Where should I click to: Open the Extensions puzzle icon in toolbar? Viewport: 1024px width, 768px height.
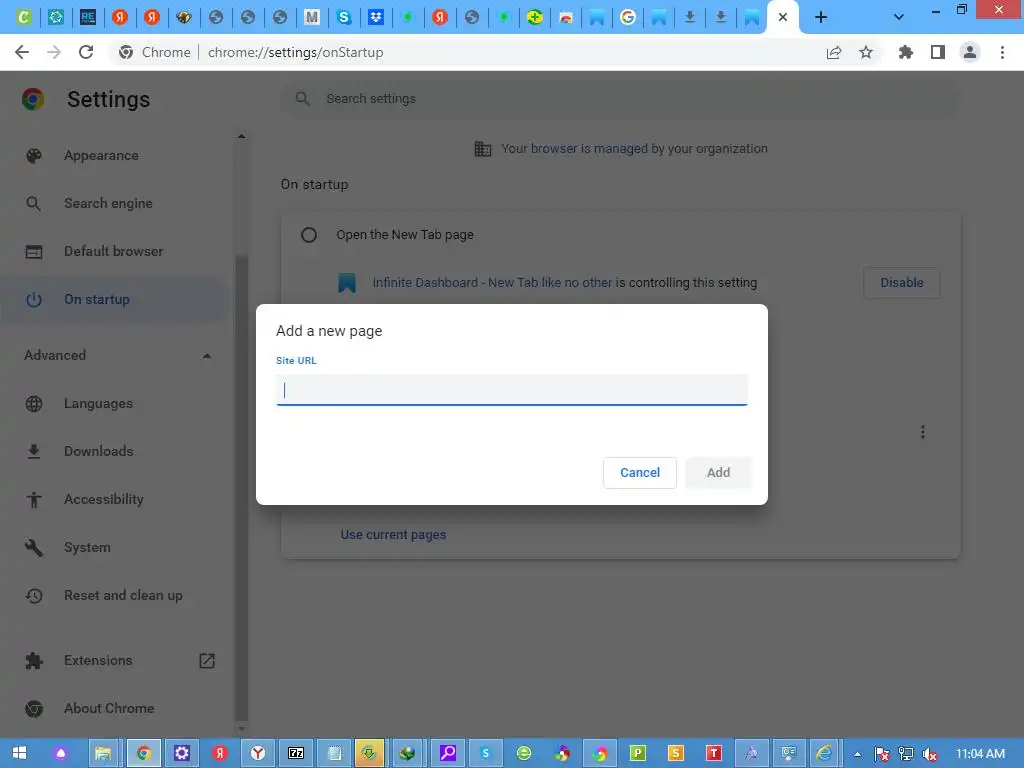click(905, 52)
